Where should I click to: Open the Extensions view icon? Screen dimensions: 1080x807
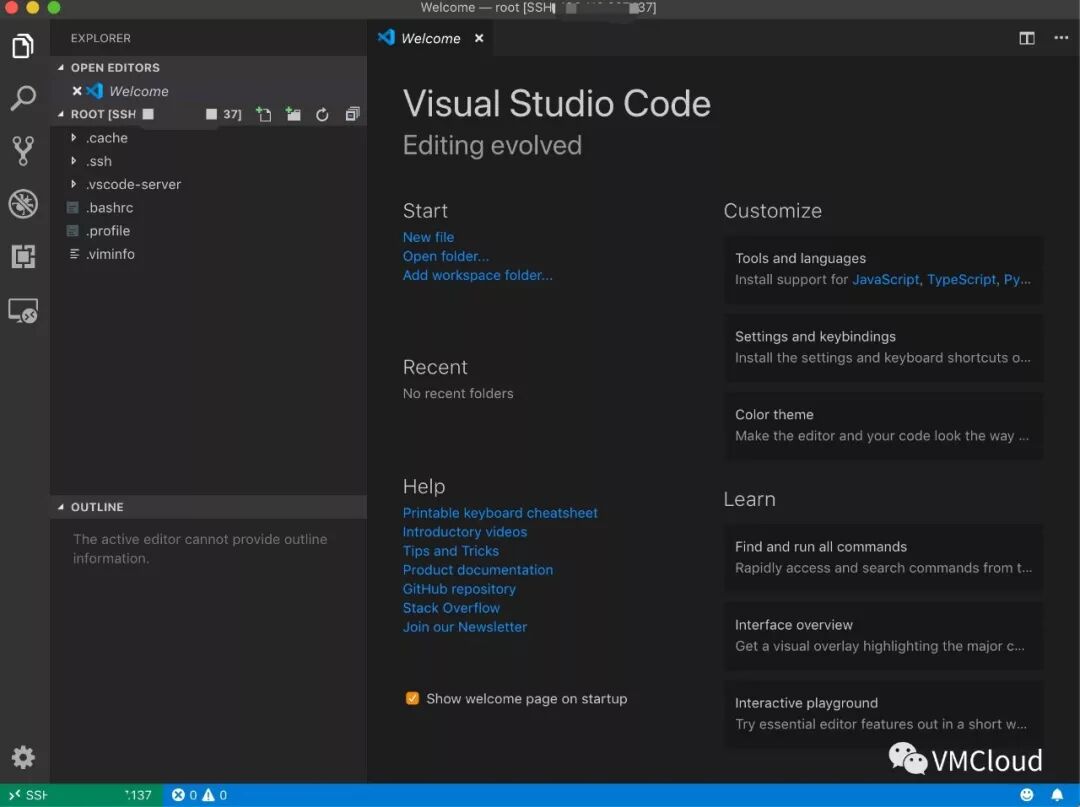click(x=23, y=256)
